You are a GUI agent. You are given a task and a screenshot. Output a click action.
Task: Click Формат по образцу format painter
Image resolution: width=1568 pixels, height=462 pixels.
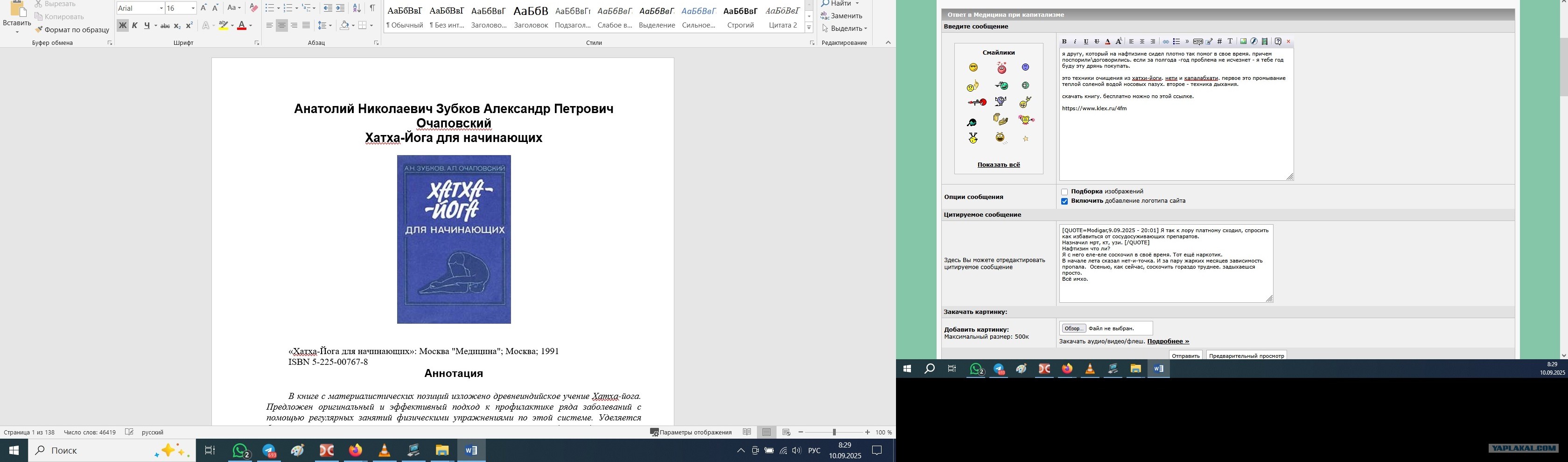click(72, 30)
